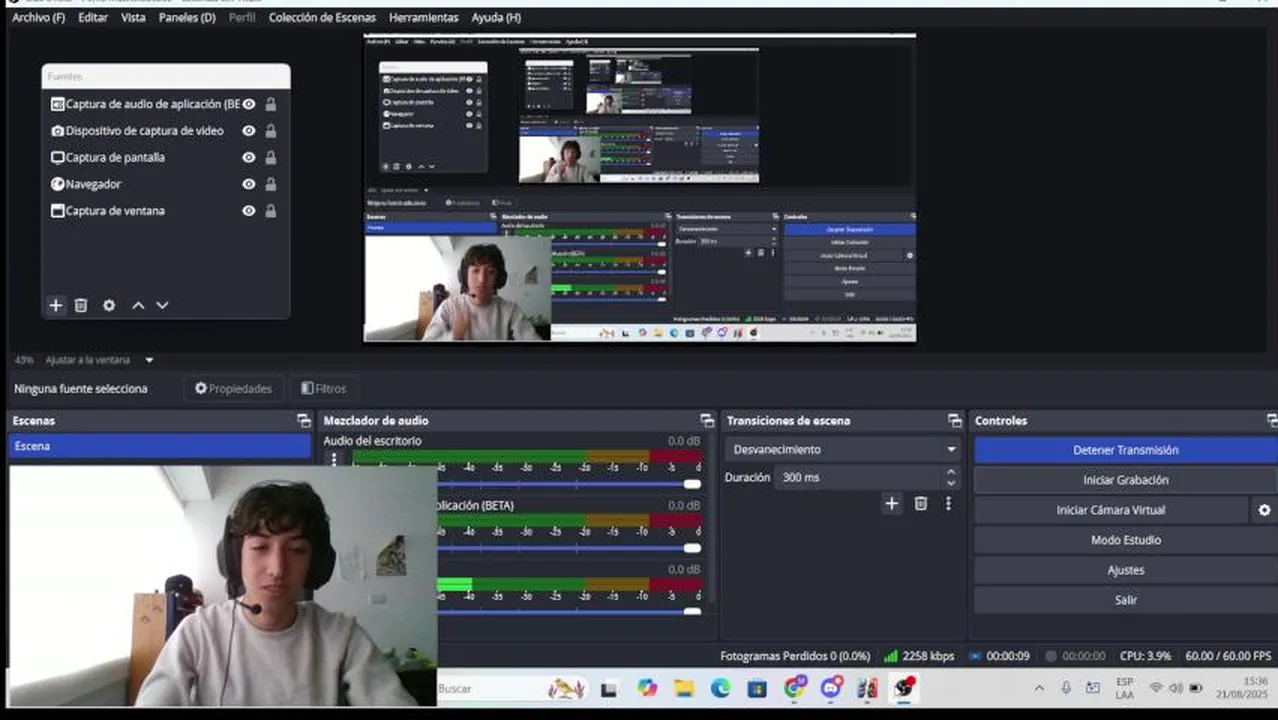Hide Captura de ventana source
1278x720 pixels.
[249, 211]
